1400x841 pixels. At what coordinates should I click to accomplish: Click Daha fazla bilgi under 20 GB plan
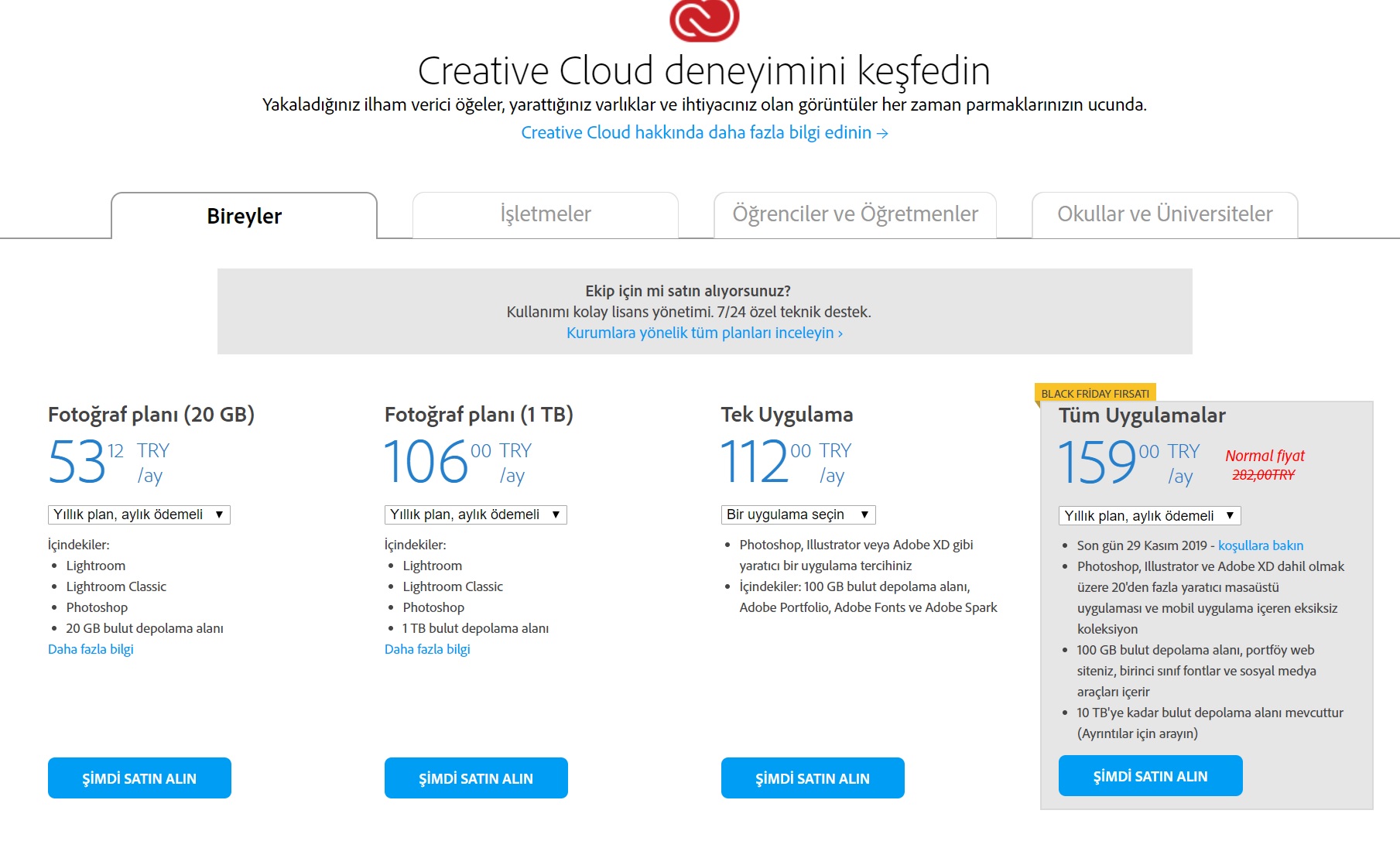click(x=91, y=649)
